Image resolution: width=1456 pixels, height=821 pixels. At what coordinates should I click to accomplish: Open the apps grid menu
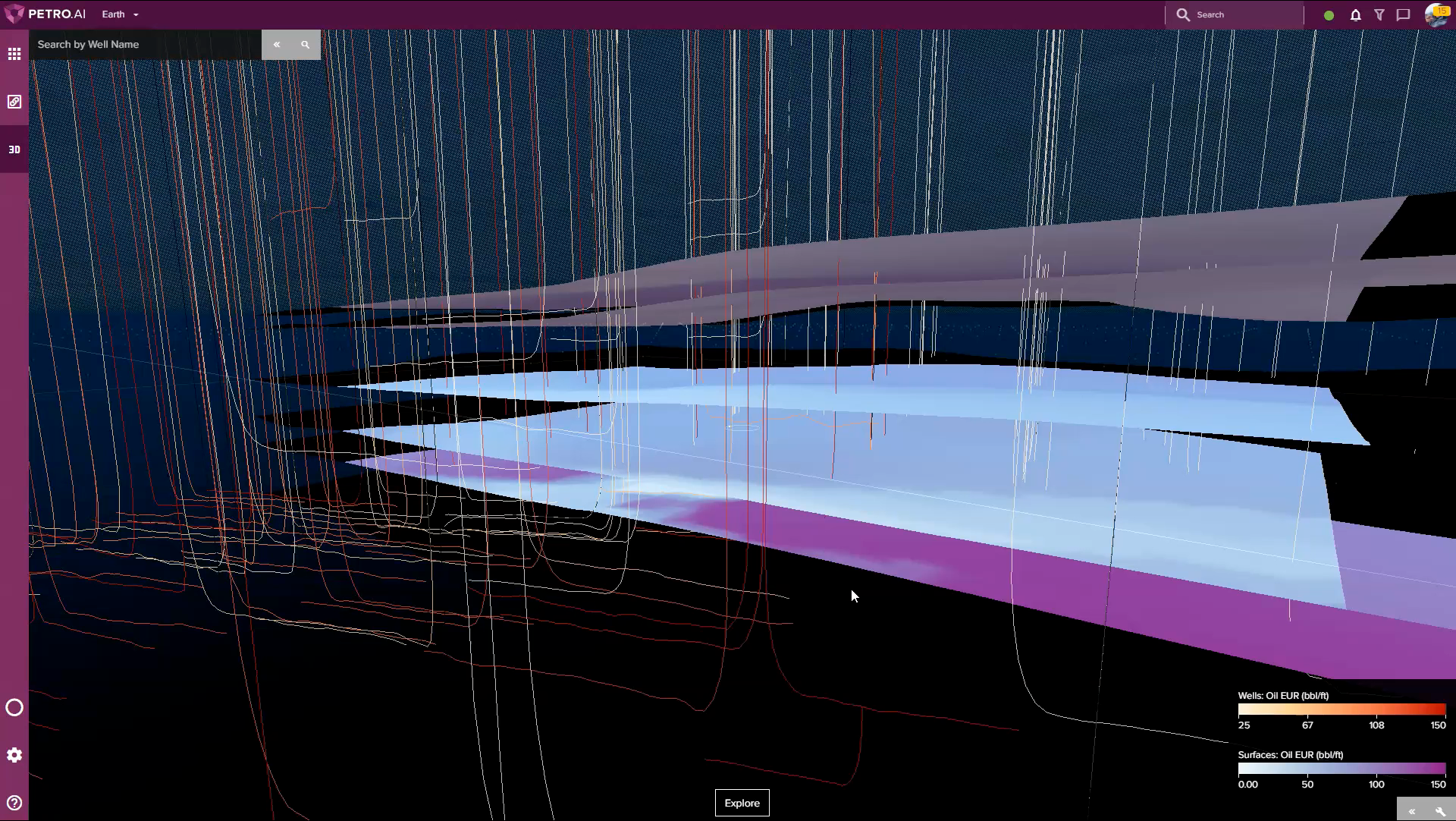pos(14,54)
